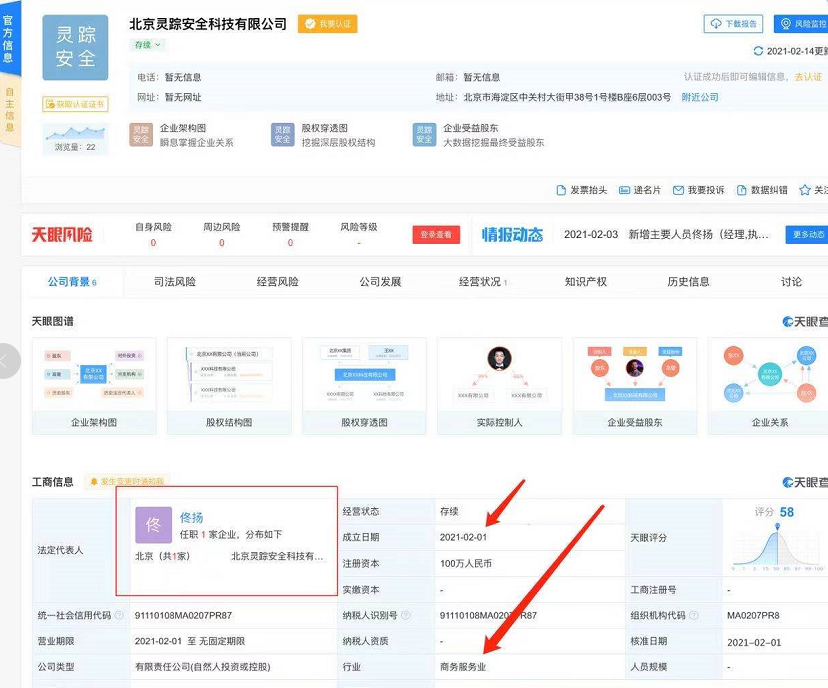Click the 企业受益股东 beneficial shareholder feature icon
This screenshot has height=688, width=828.
click(424, 131)
